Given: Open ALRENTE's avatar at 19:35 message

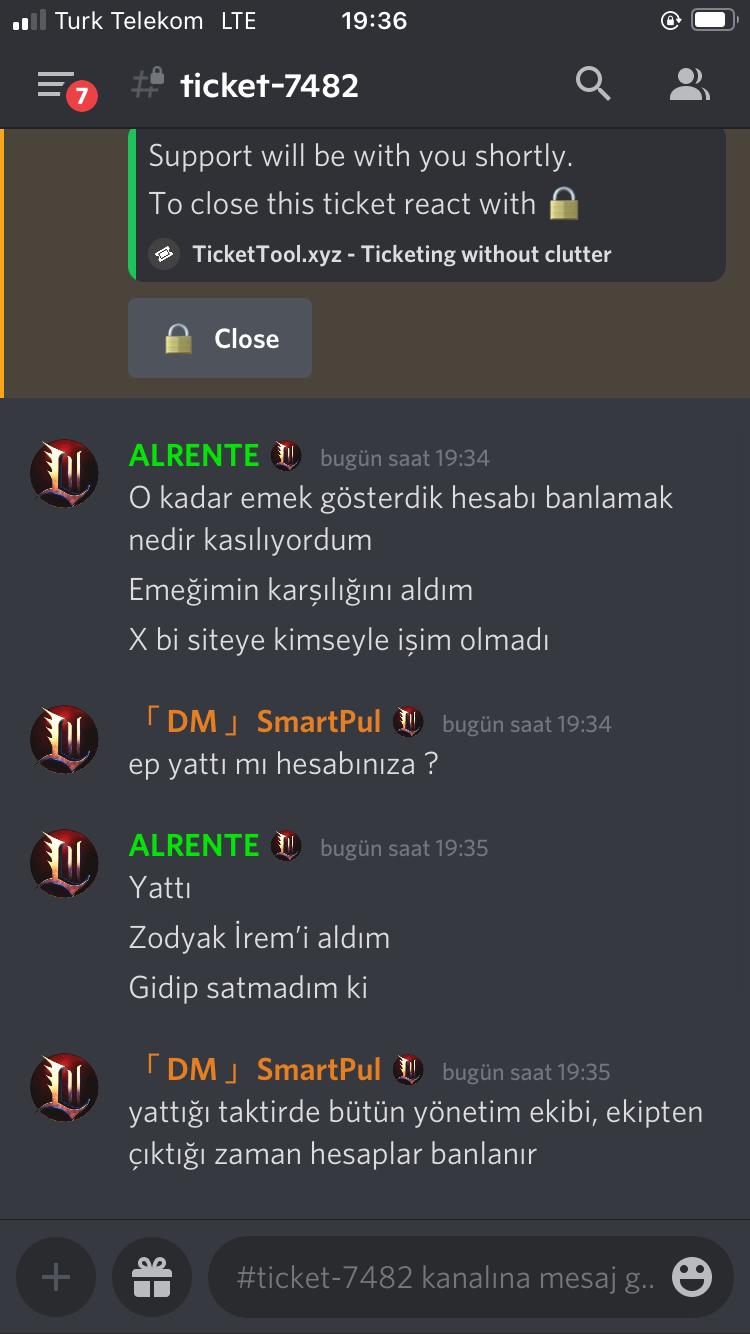Looking at the screenshot, I should click(x=64, y=863).
